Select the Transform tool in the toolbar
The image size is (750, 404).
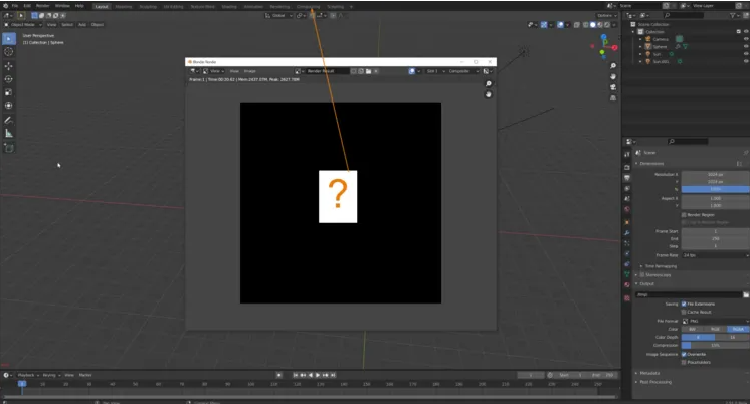point(9,105)
